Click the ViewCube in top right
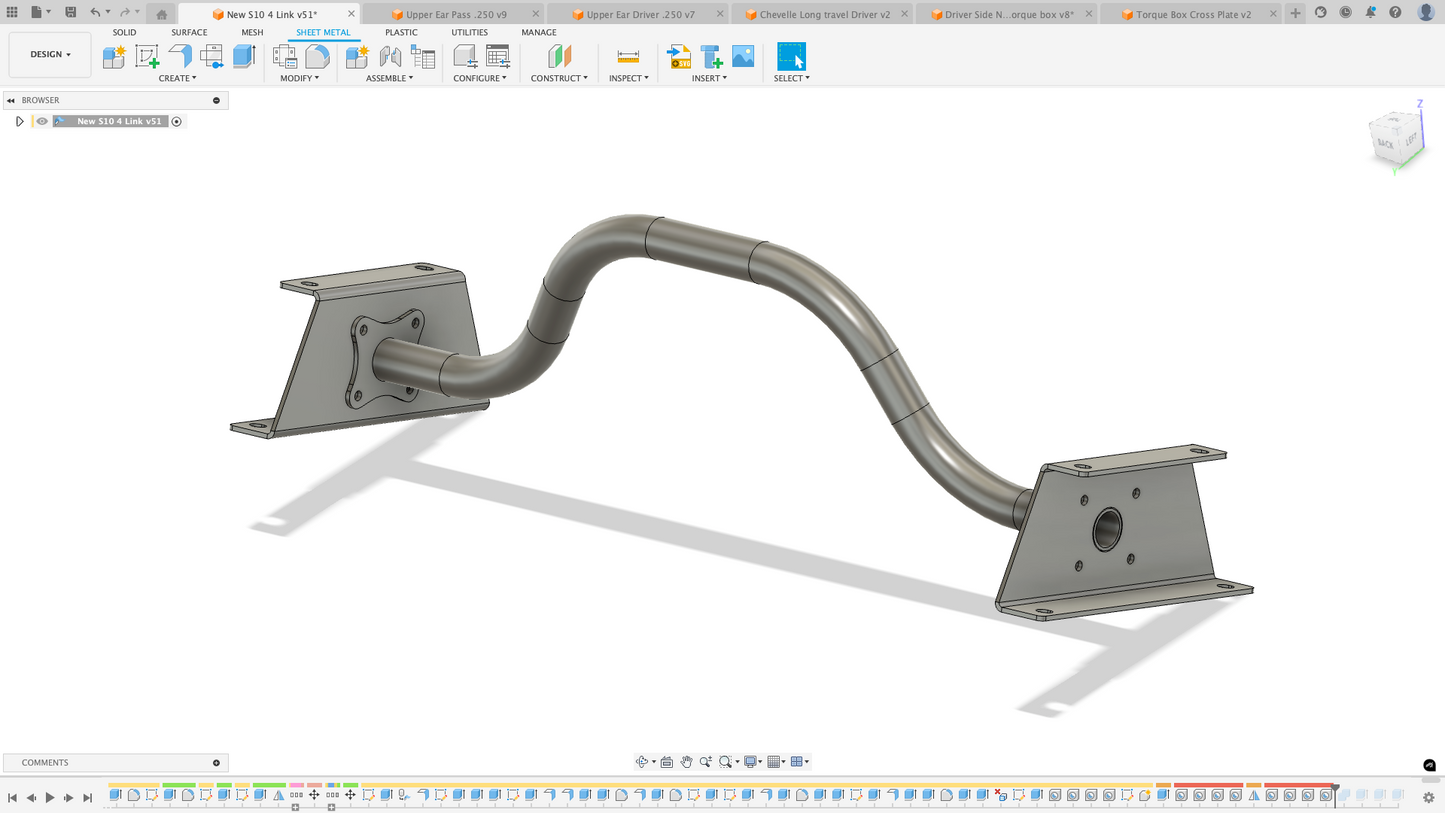The width and height of the screenshot is (1445, 813). pos(1396,137)
